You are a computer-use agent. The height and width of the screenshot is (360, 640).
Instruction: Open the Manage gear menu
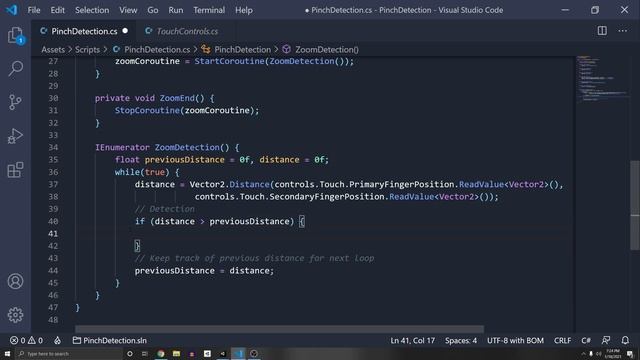pos(16,315)
